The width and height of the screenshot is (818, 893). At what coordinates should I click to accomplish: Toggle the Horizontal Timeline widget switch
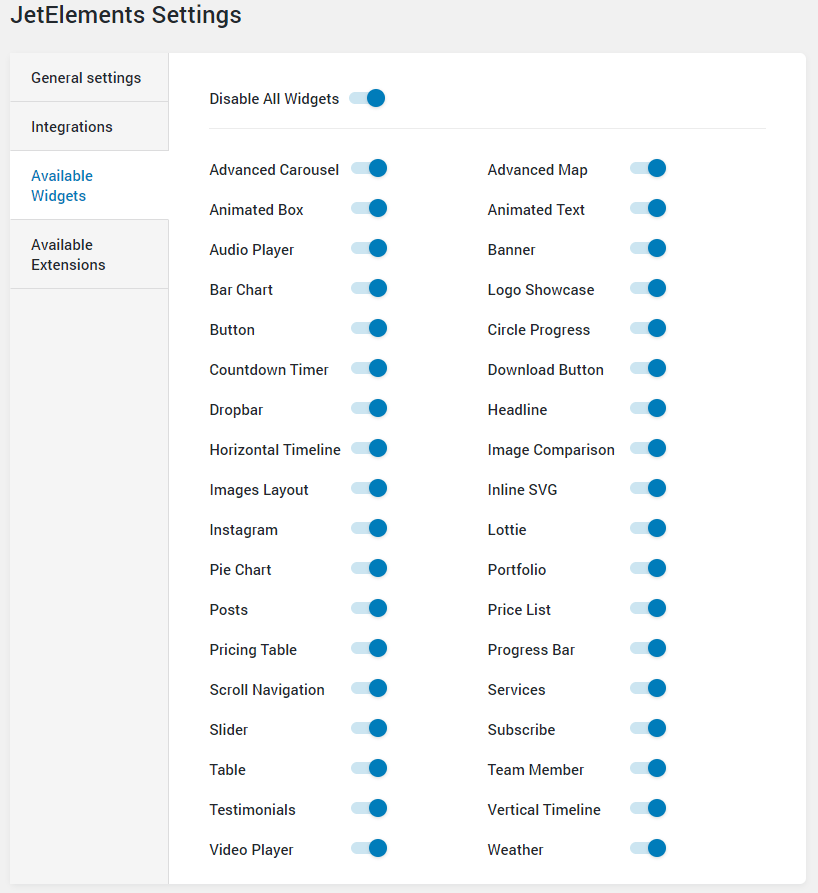point(368,449)
